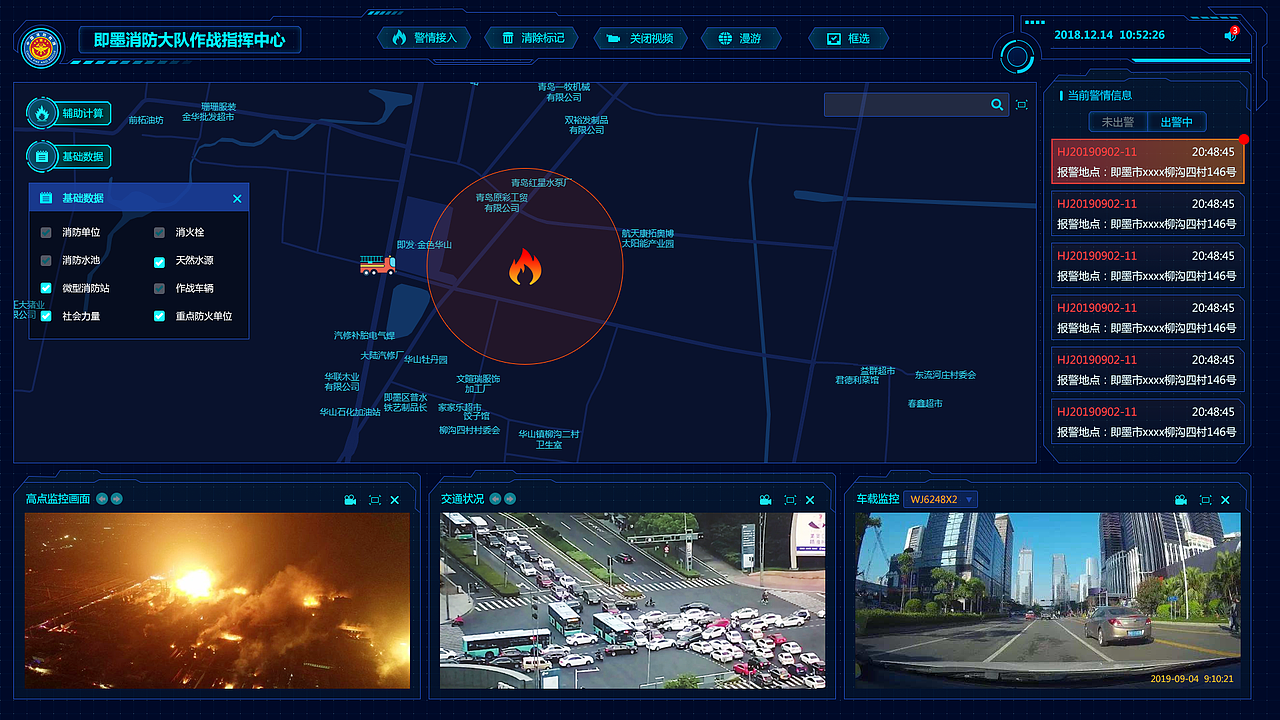1280x720 pixels.
Task: Click the 当前警情信息 panel heading
Action: point(1100,96)
